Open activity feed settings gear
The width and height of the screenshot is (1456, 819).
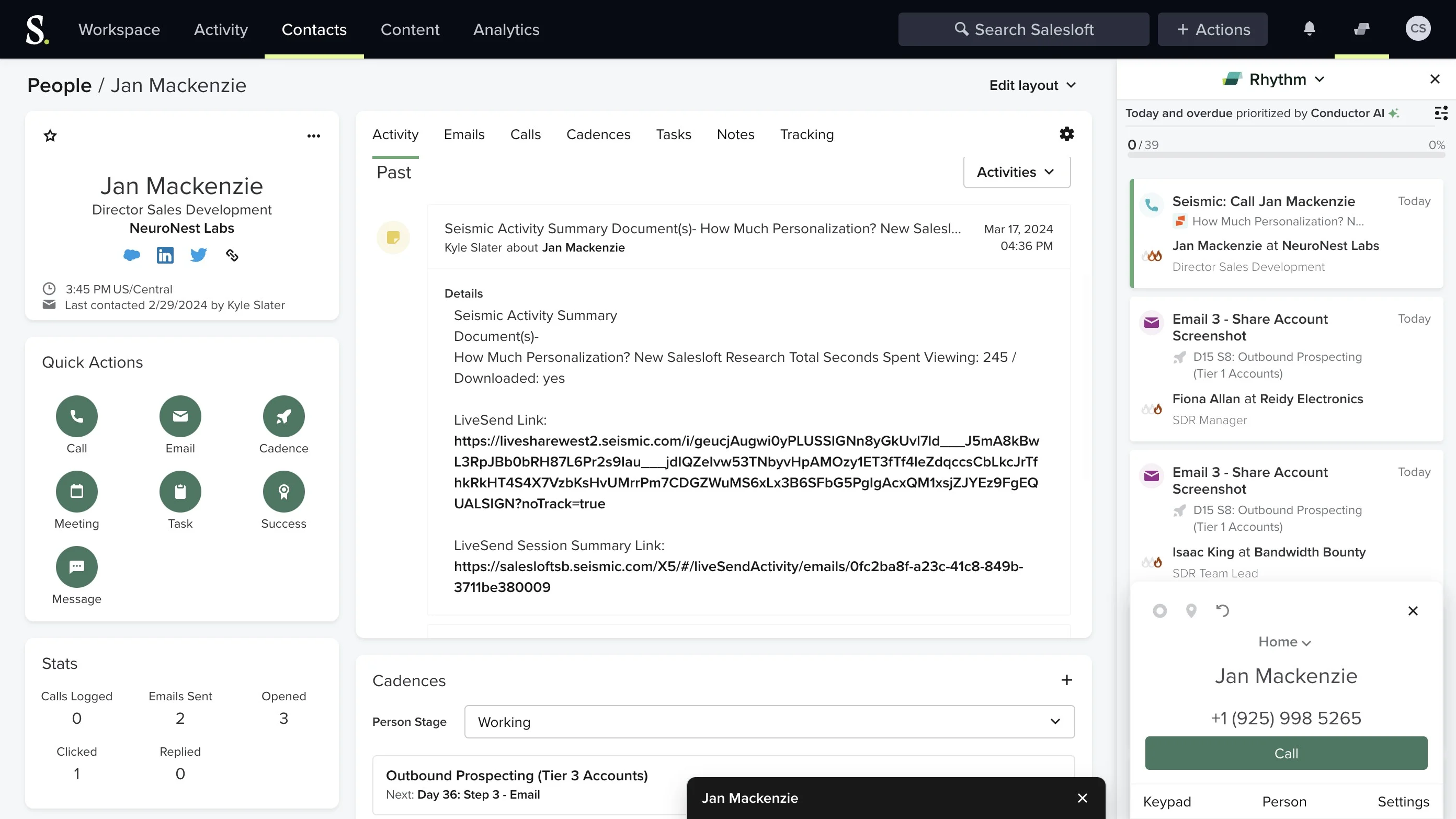click(x=1066, y=134)
